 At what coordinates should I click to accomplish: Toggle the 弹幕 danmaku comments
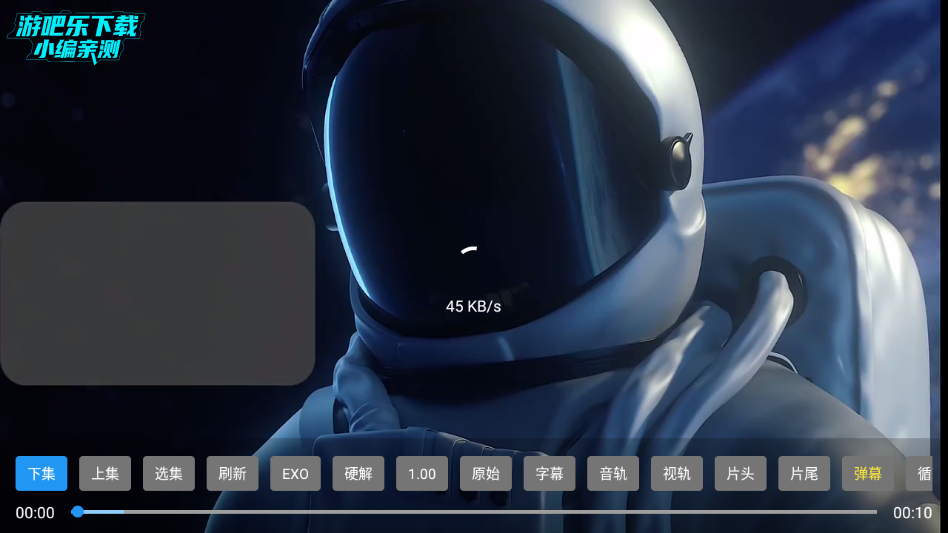tap(868, 473)
